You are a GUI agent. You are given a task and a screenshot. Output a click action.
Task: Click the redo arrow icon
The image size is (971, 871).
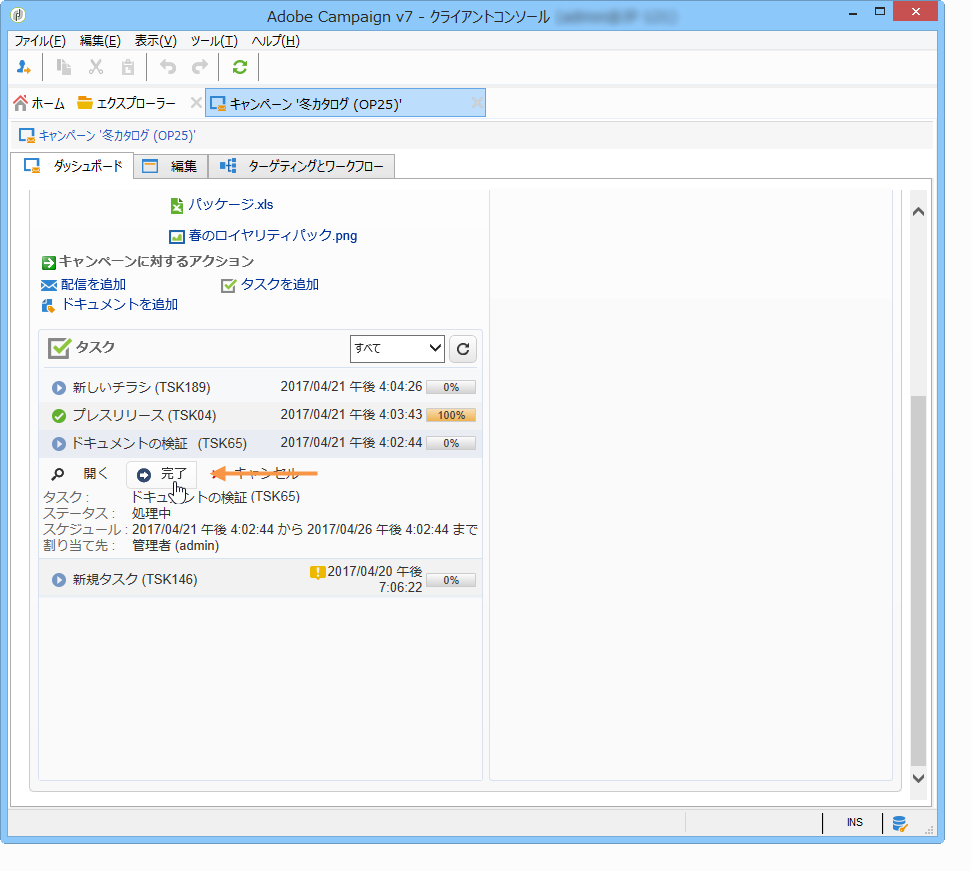[199, 67]
